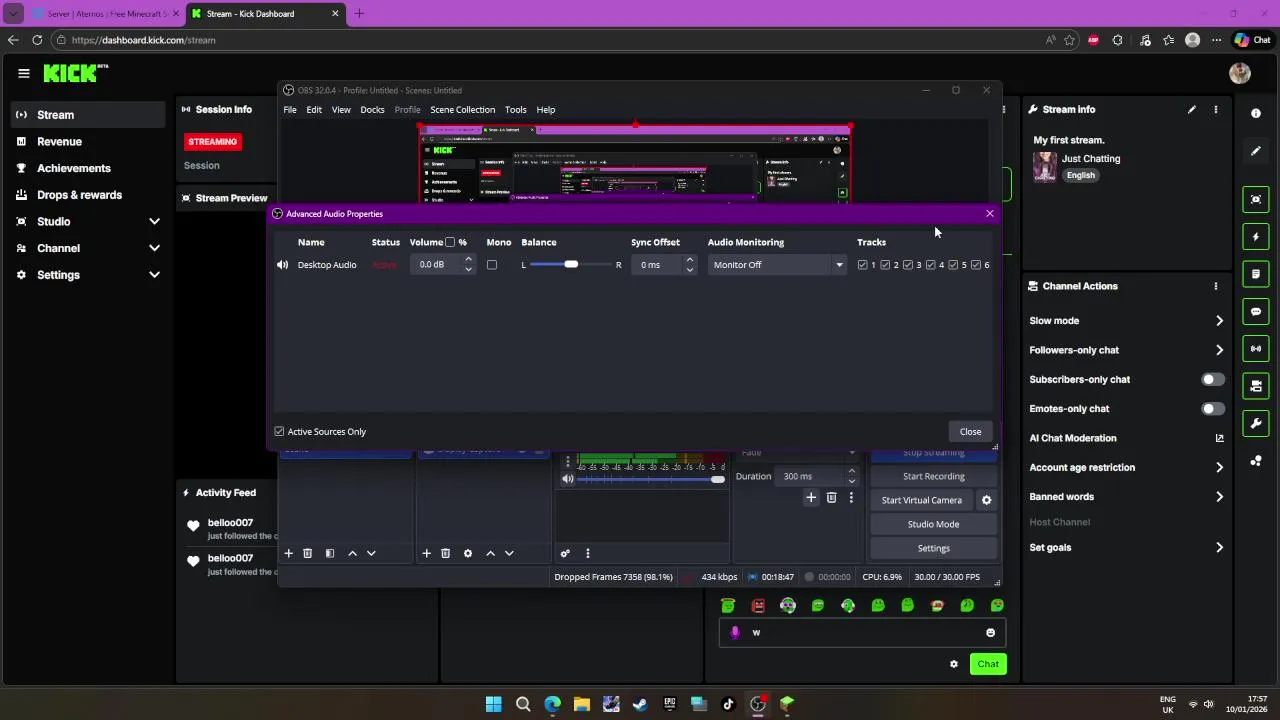Image resolution: width=1280 pixels, height=720 pixels.
Task: Uncheck track 4 for Desktop Audio
Action: tap(931, 265)
